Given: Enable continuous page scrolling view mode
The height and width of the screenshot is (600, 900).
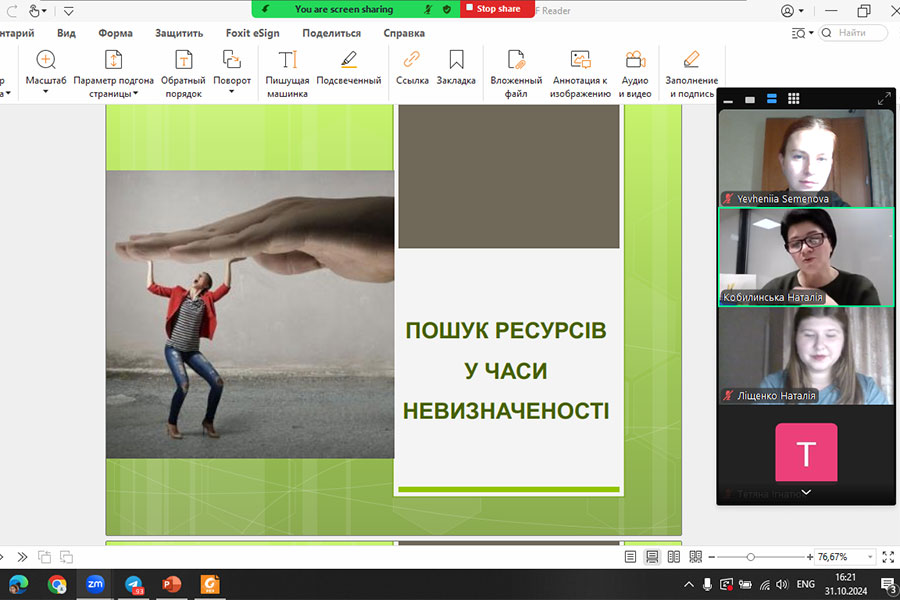Looking at the screenshot, I should click(652, 557).
